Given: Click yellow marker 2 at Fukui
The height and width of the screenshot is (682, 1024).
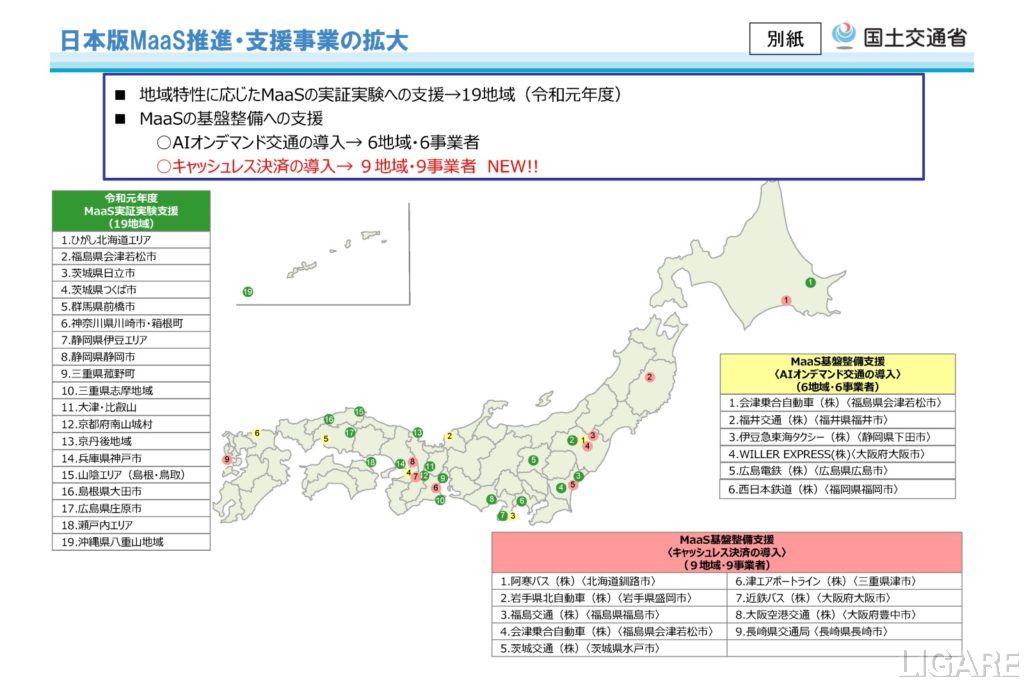Looking at the screenshot, I should [x=450, y=436].
